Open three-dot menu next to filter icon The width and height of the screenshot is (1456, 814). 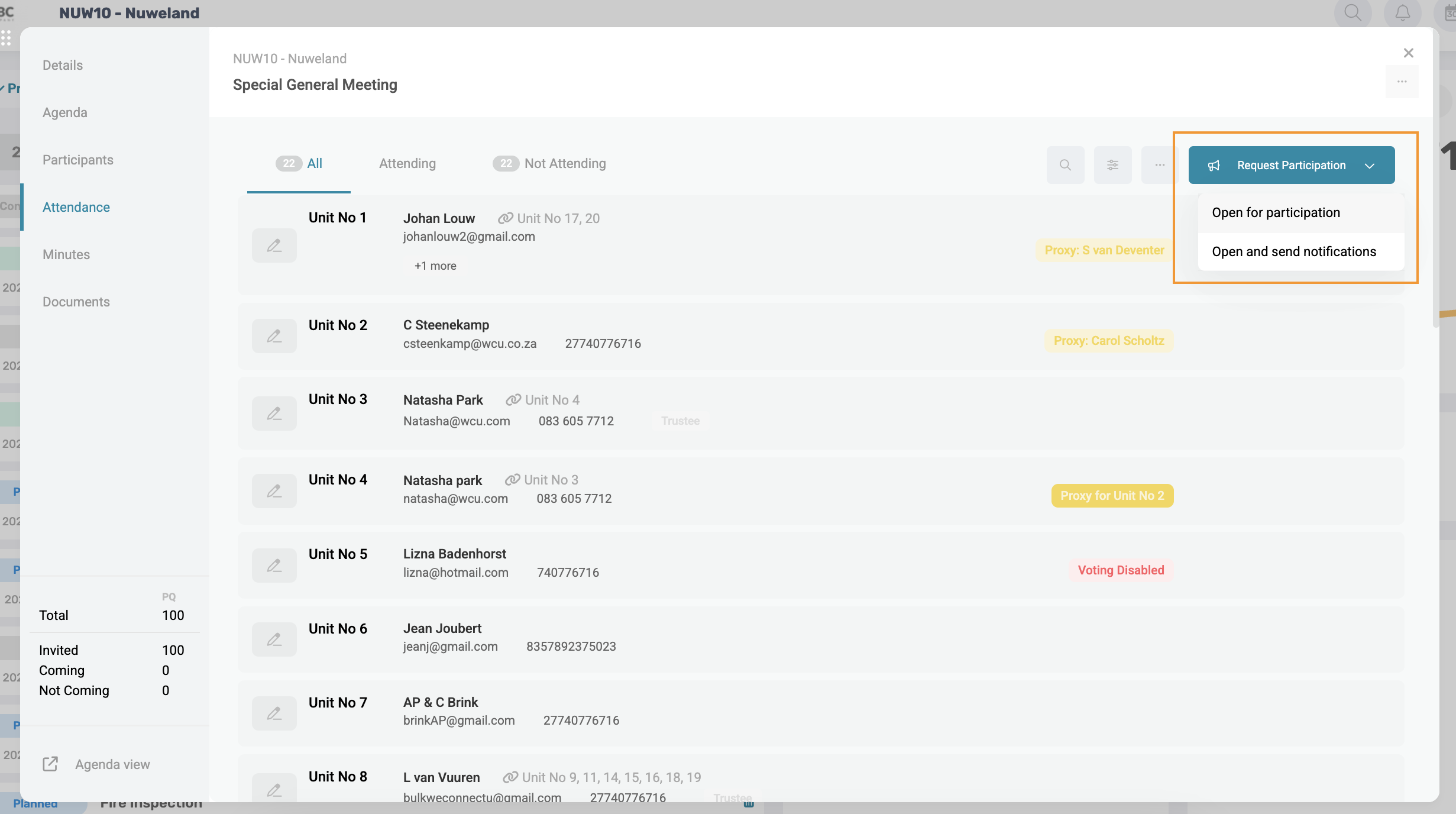tap(1159, 165)
